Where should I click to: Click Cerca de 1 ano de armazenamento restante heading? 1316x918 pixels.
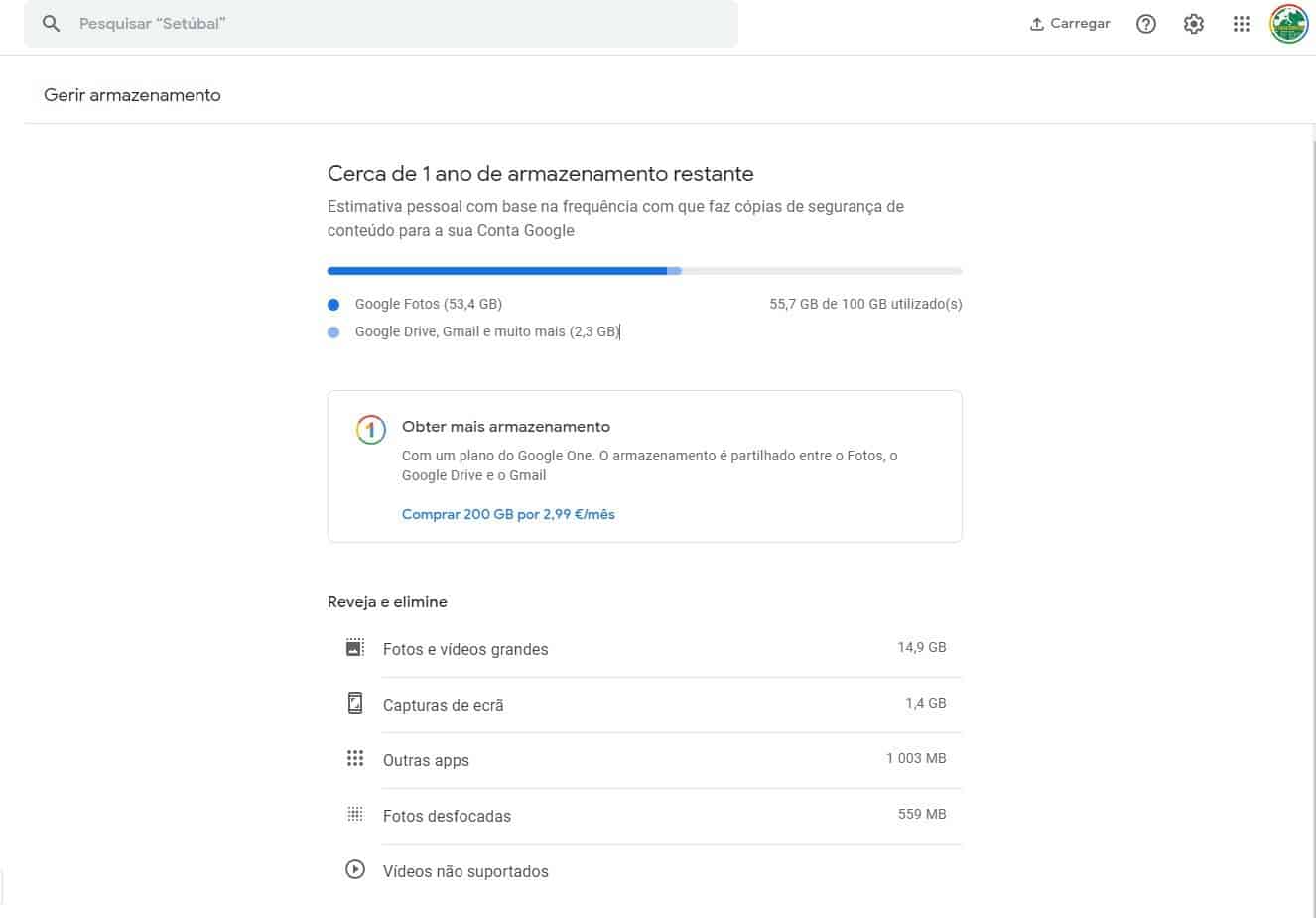coord(541,174)
